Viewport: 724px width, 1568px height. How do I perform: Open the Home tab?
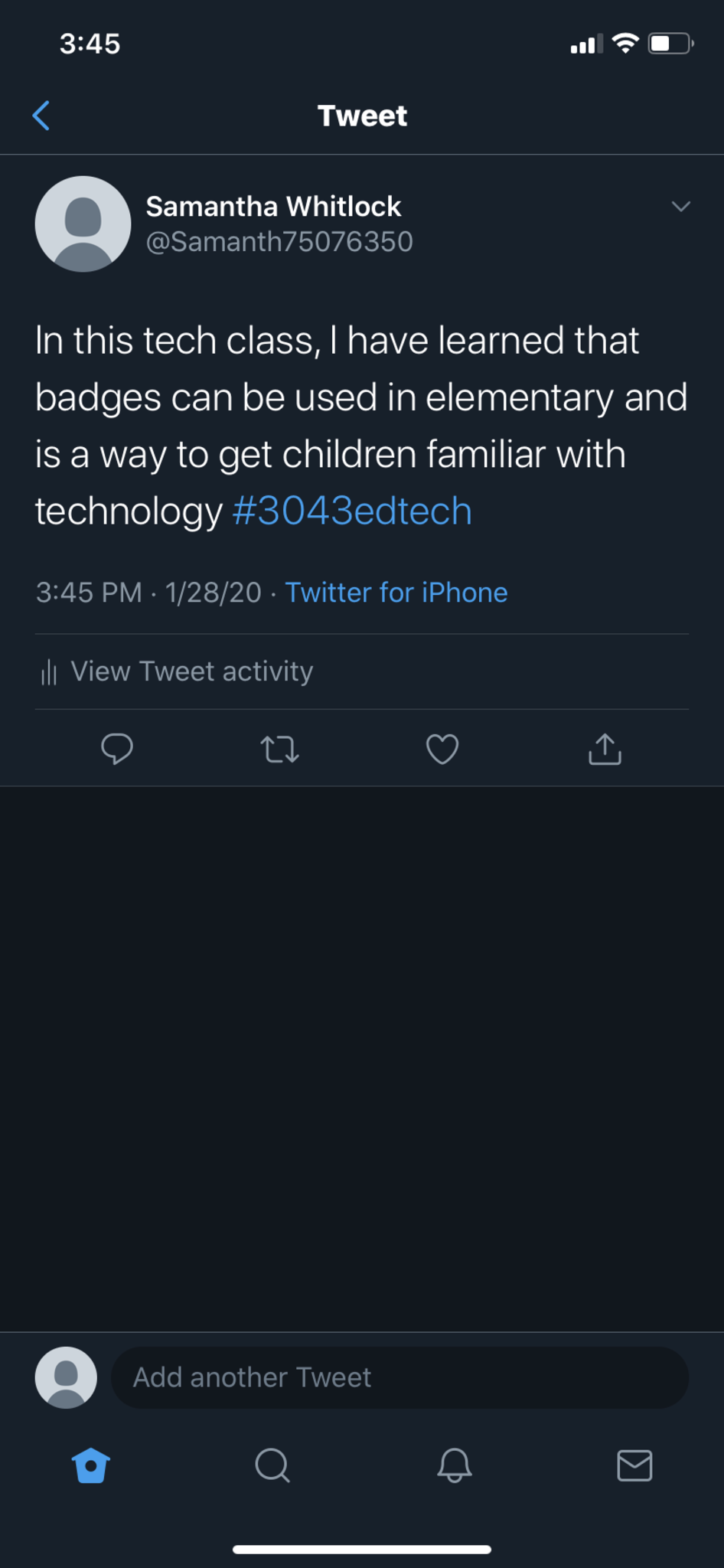91,1465
